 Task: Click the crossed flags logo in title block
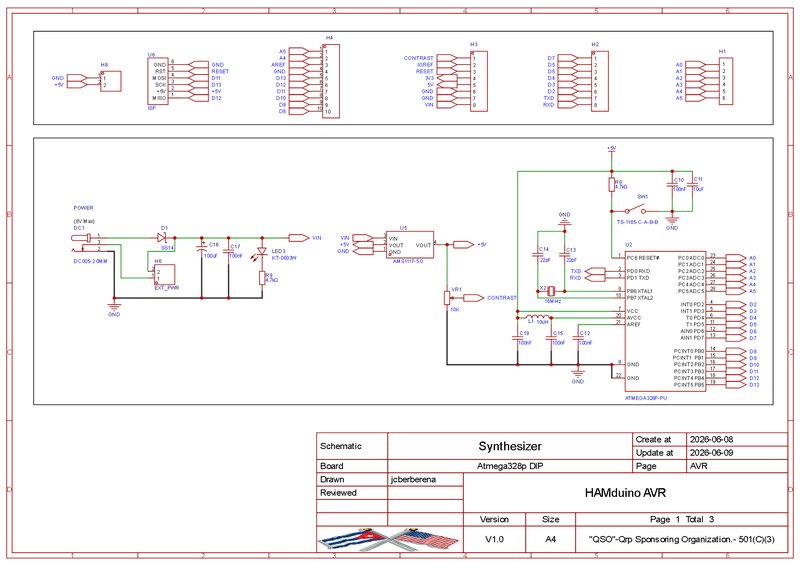tap(390, 539)
